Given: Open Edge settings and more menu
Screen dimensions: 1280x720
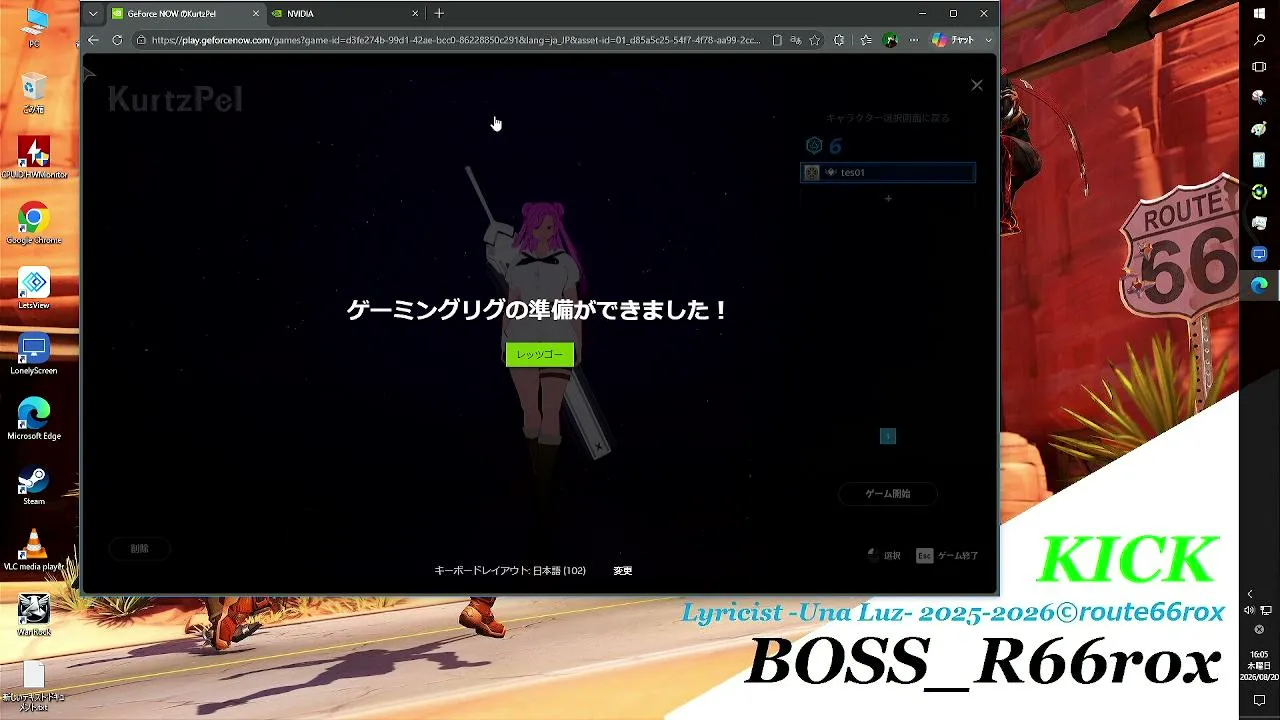Looking at the screenshot, I should point(913,40).
